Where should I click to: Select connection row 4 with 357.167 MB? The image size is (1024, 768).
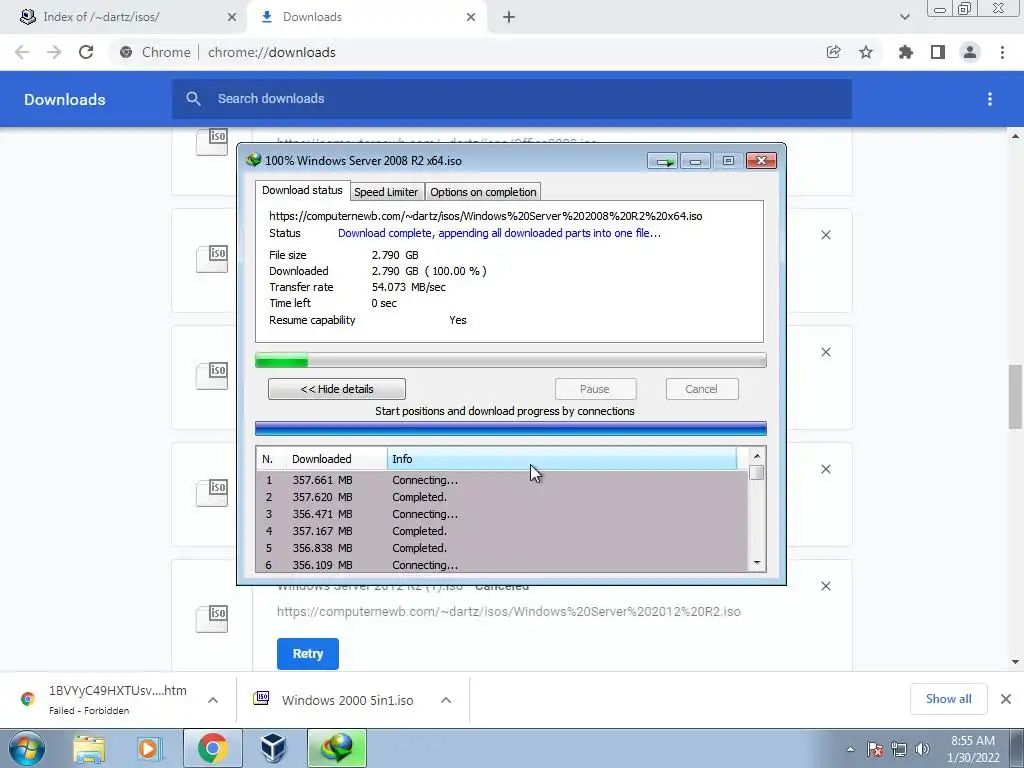coord(502,531)
